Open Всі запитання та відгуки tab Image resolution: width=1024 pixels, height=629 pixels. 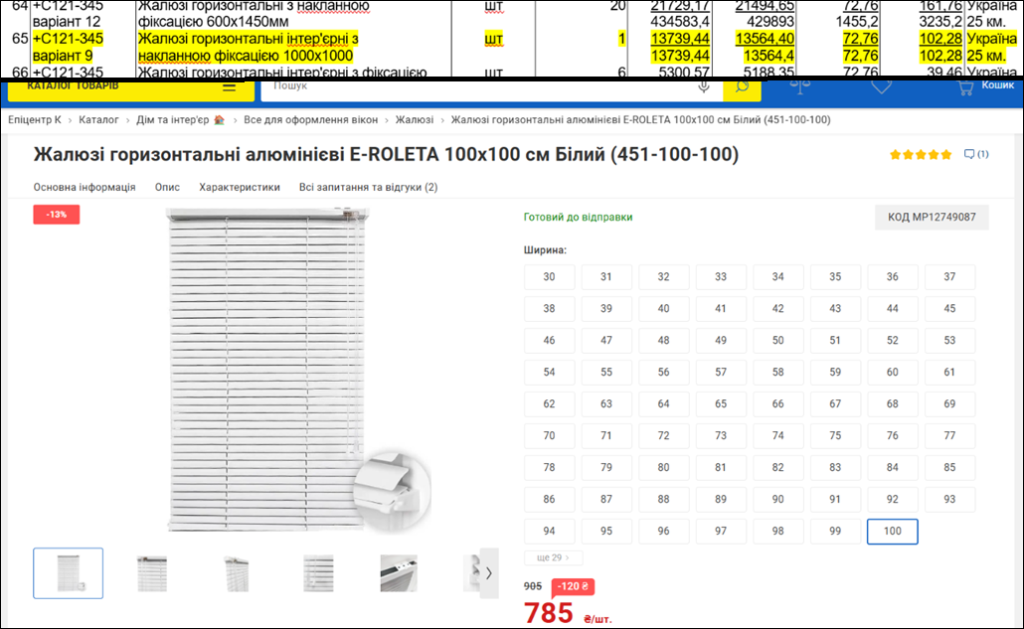[x=368, y=187]
